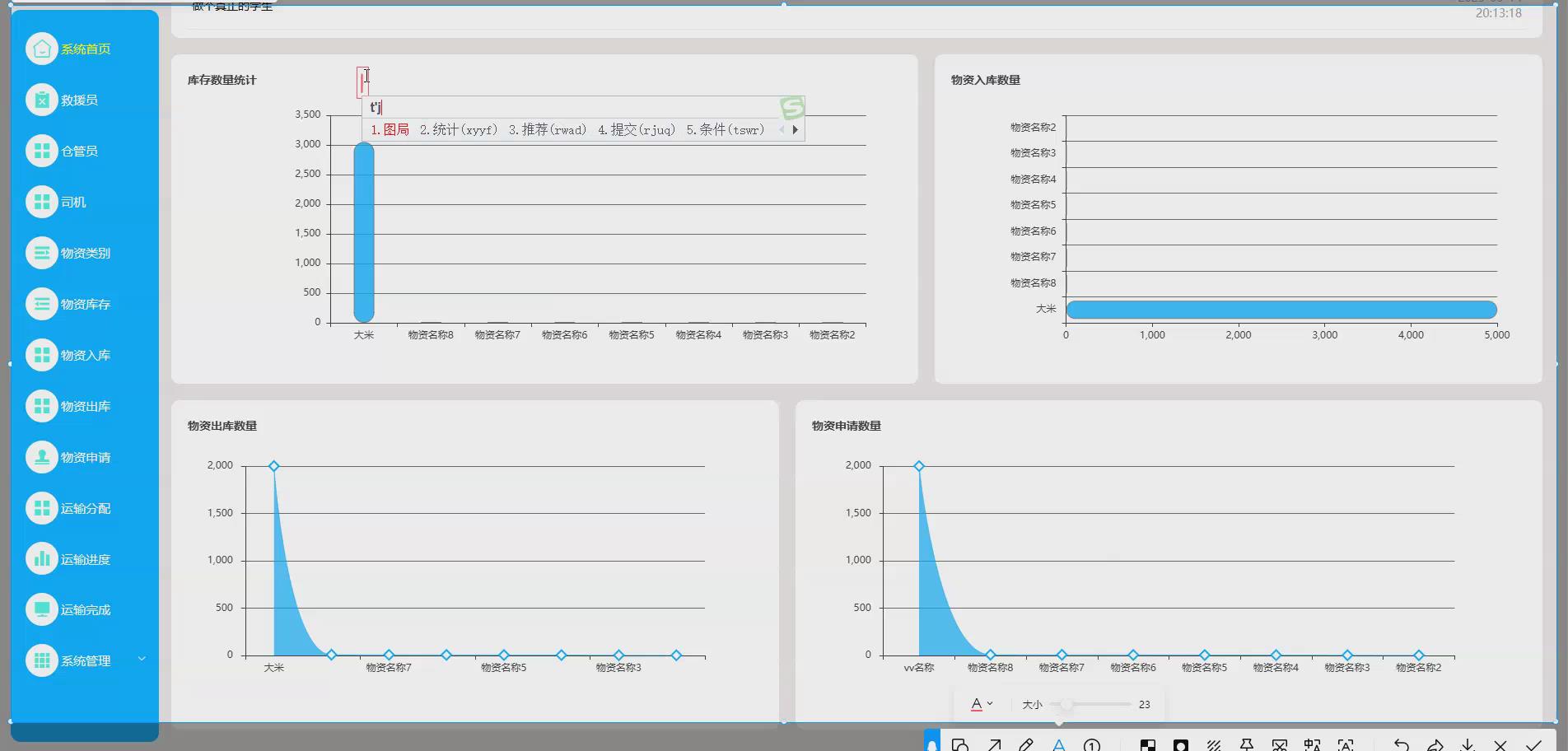Screen dimensions: 1568x751
Task: Click the 司机 sidebar icon
Action: click(x=42, y=202)
